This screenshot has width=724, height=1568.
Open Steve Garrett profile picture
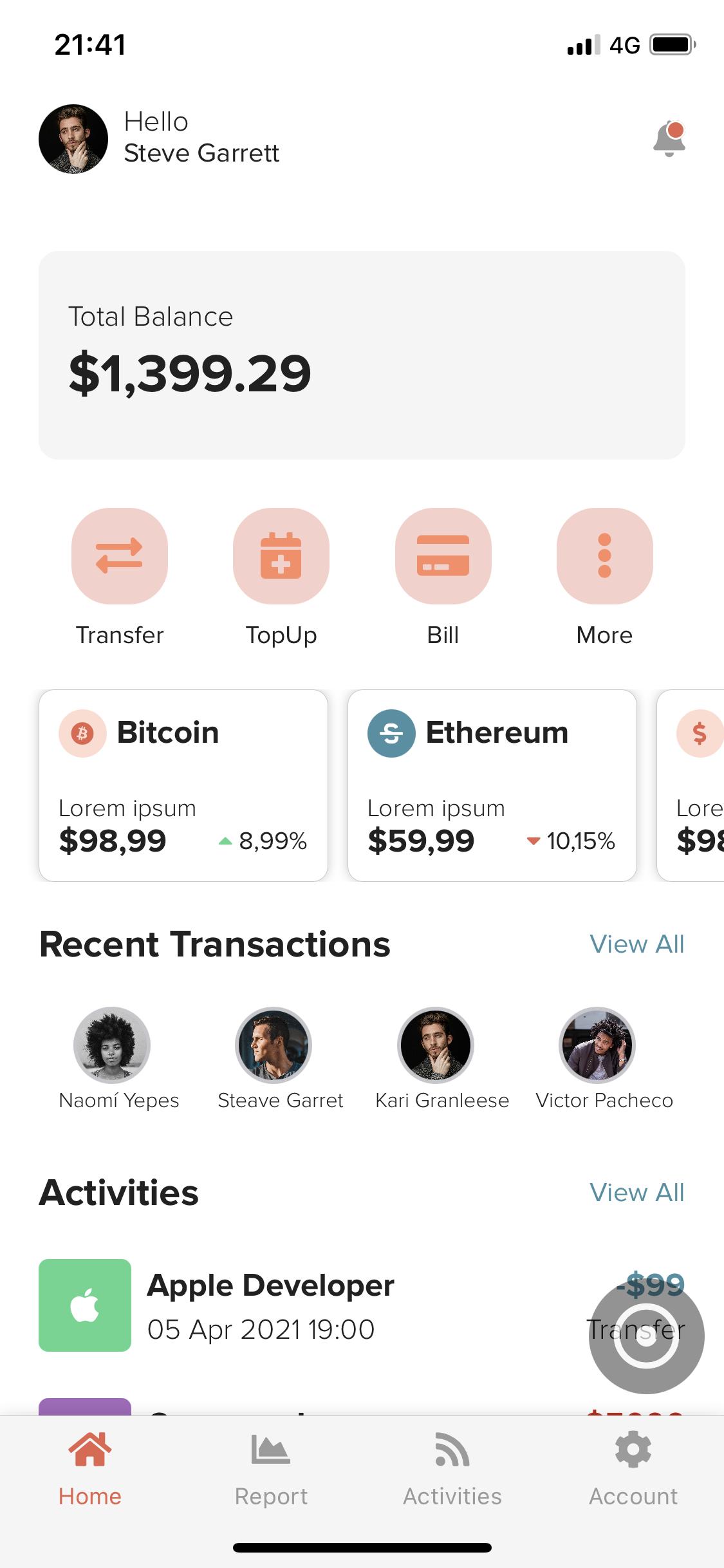pyautogui.click(x=73, y=139)
